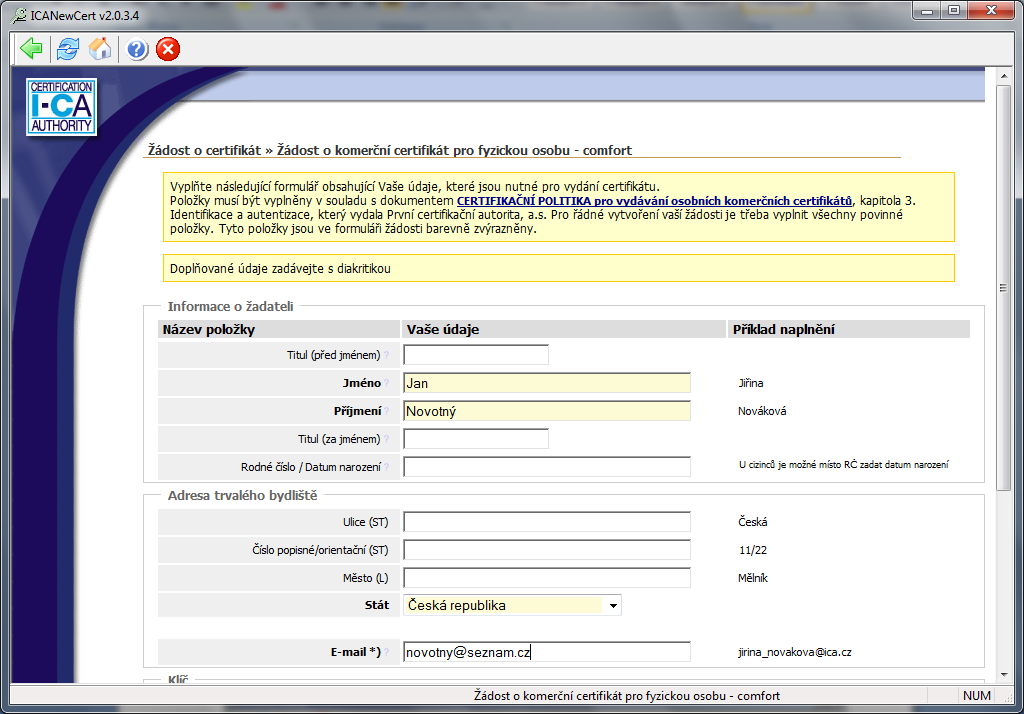The width and height of the screenshot is (1024, 714).
Task: Click the vertical scrollbar thumb
Action: point(1004,287)
